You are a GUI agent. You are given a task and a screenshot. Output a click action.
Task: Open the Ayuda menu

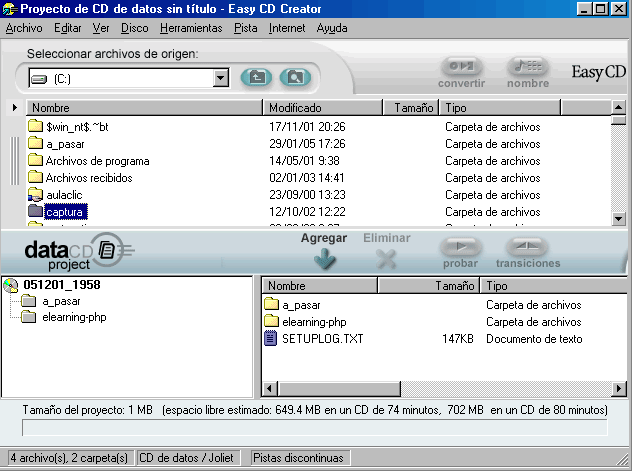click(x=332, y=28)
